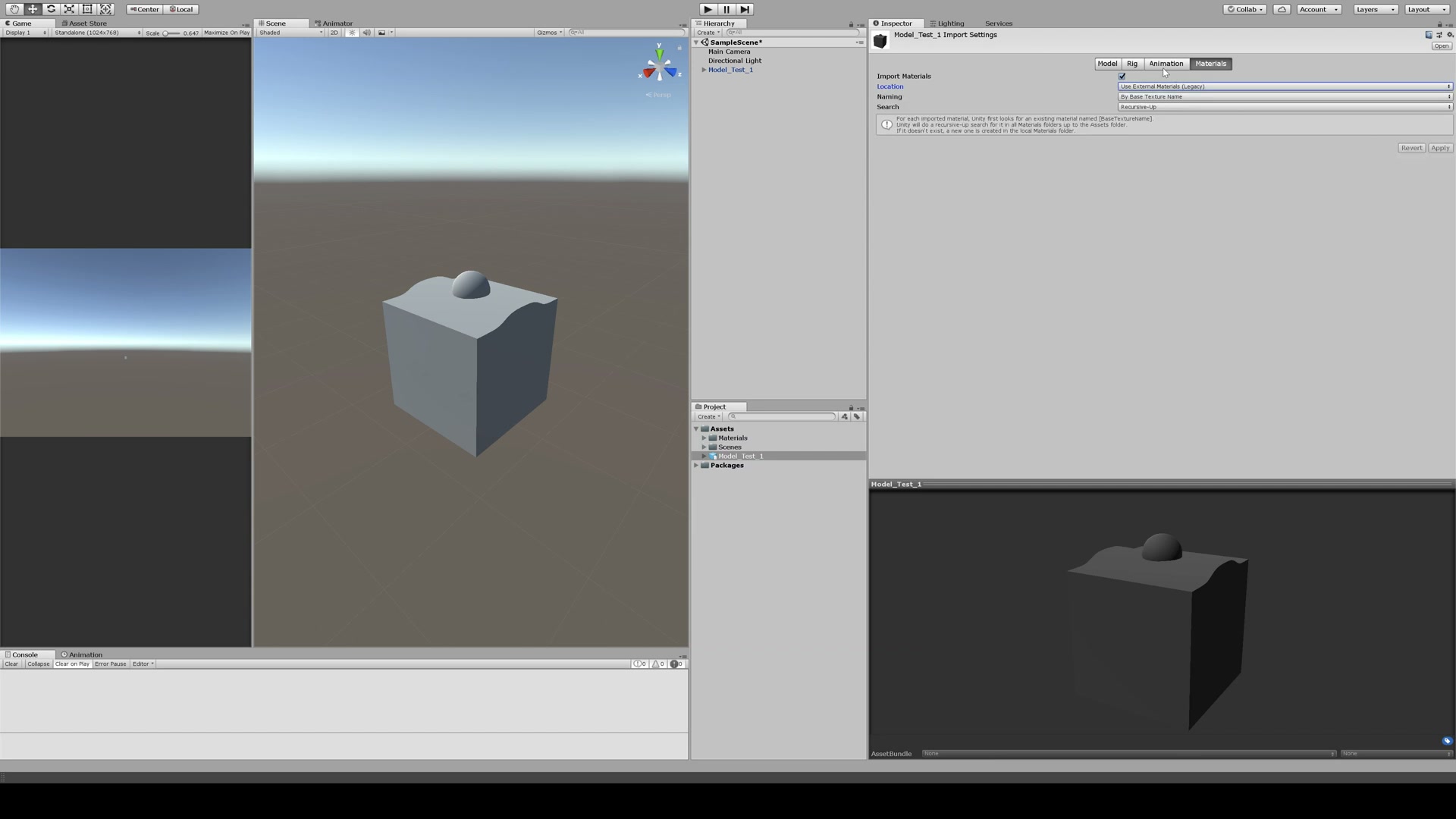Screen dimensions: 1456x819
Task: Open Inspector help reference icon
Action: (1429, 35)
